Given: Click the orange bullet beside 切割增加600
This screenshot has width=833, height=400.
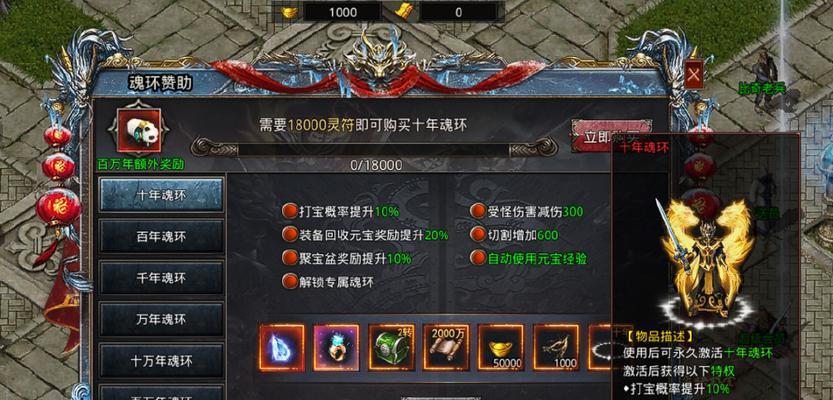Looking at the screenshot, I should 478,234.
